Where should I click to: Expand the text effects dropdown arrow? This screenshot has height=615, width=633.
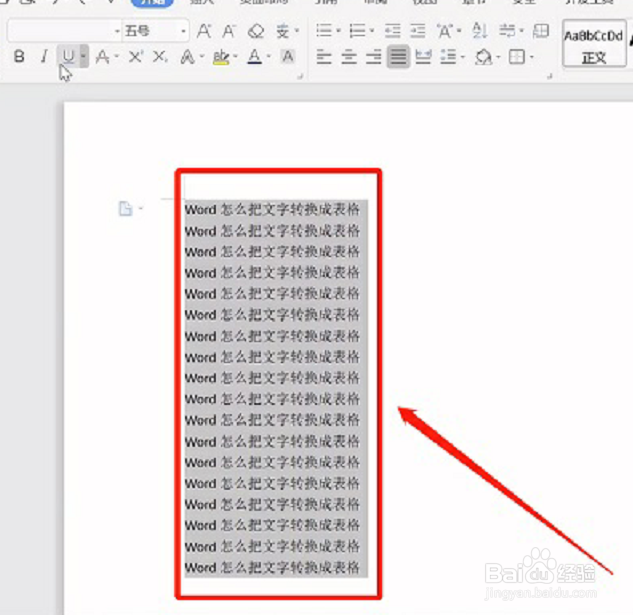click(202, 56)
